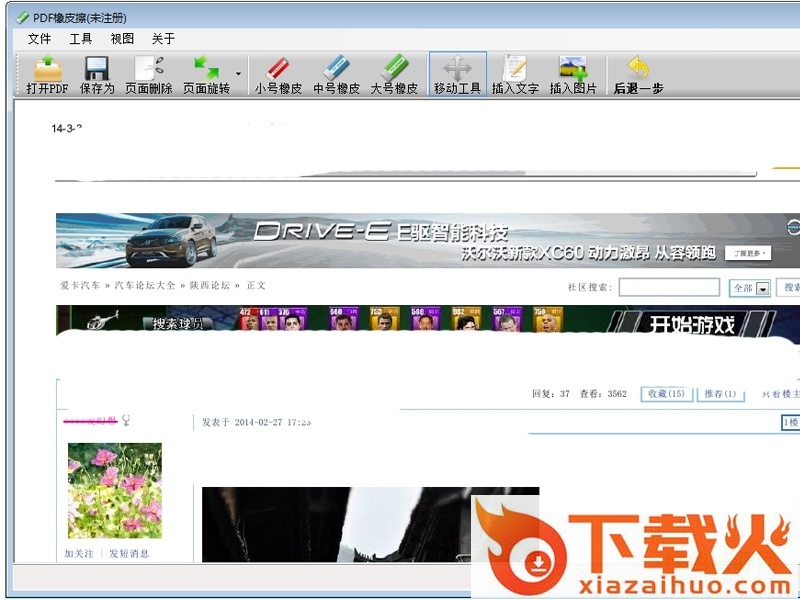Click the 爱卡汽车 breadcrumb link
The height and width of the screenshot is (600, 800).
(80, 285)
